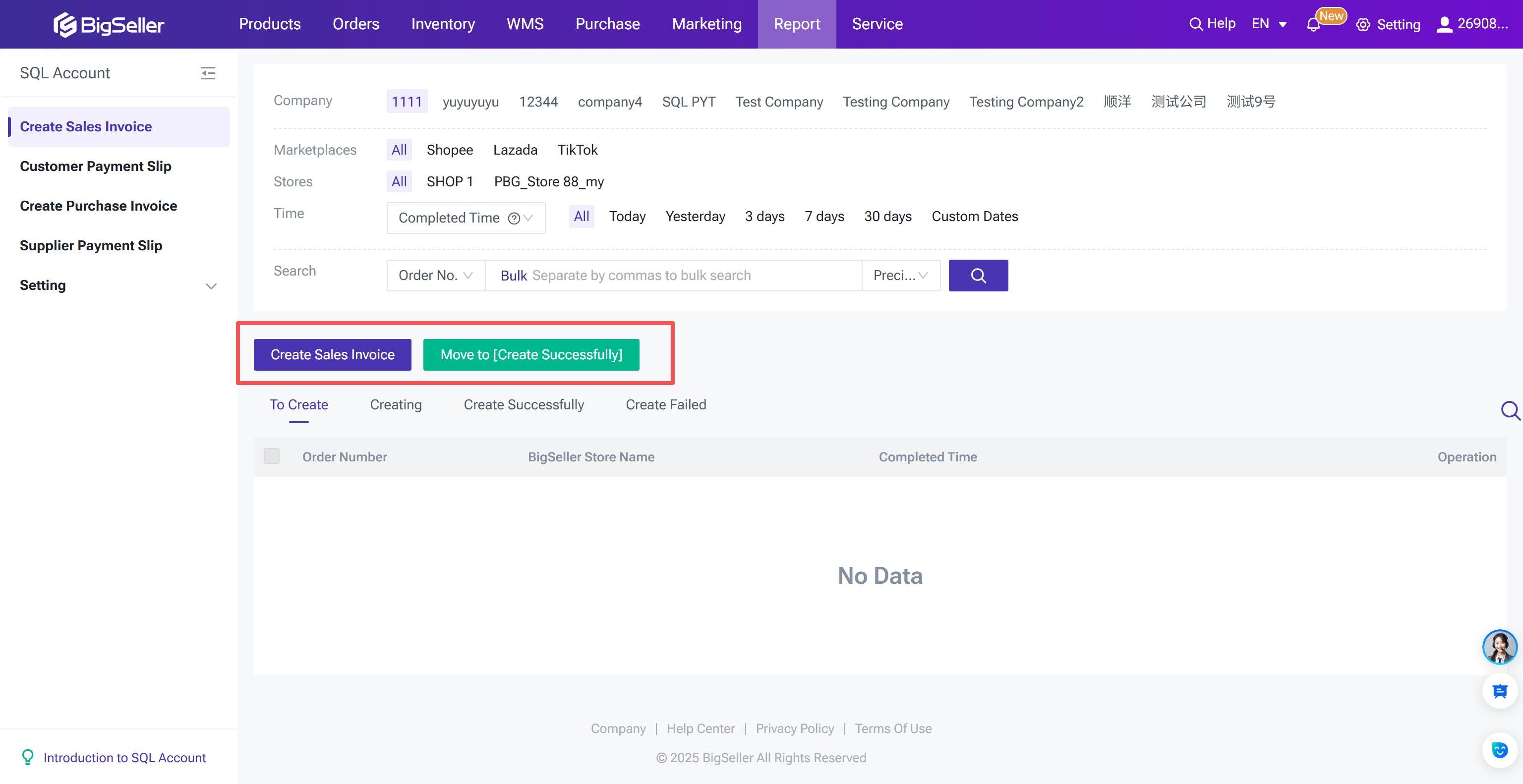Click the user account profile icon

(1444, 24)
